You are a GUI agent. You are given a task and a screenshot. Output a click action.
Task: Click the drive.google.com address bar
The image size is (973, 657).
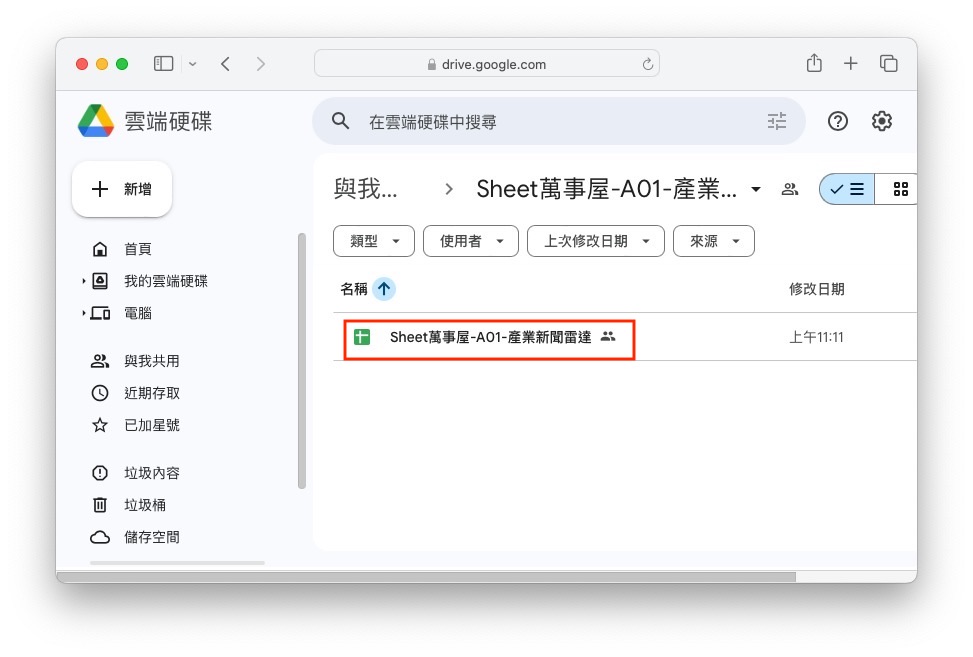486,64
